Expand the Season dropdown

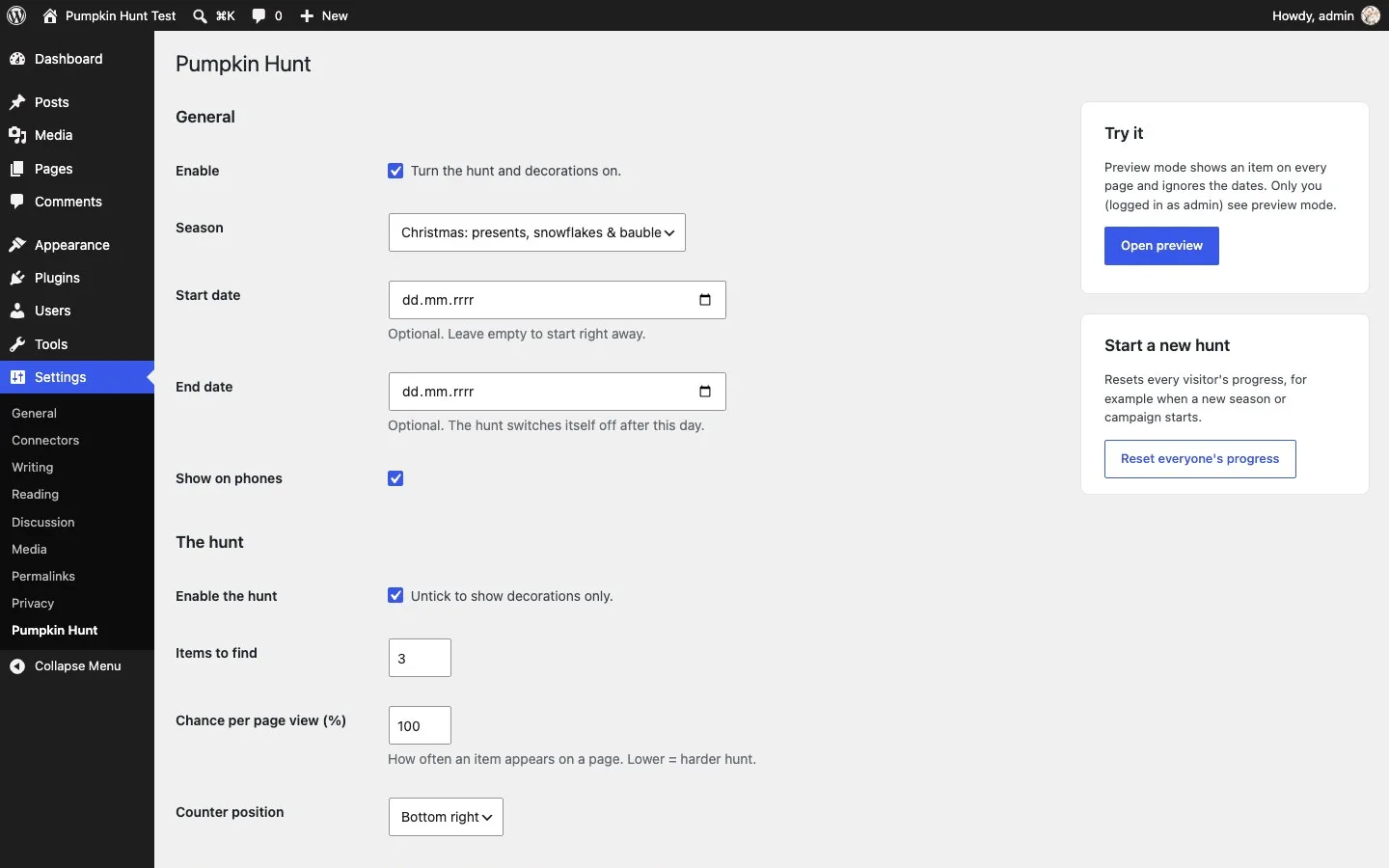(x=537, y=232)
